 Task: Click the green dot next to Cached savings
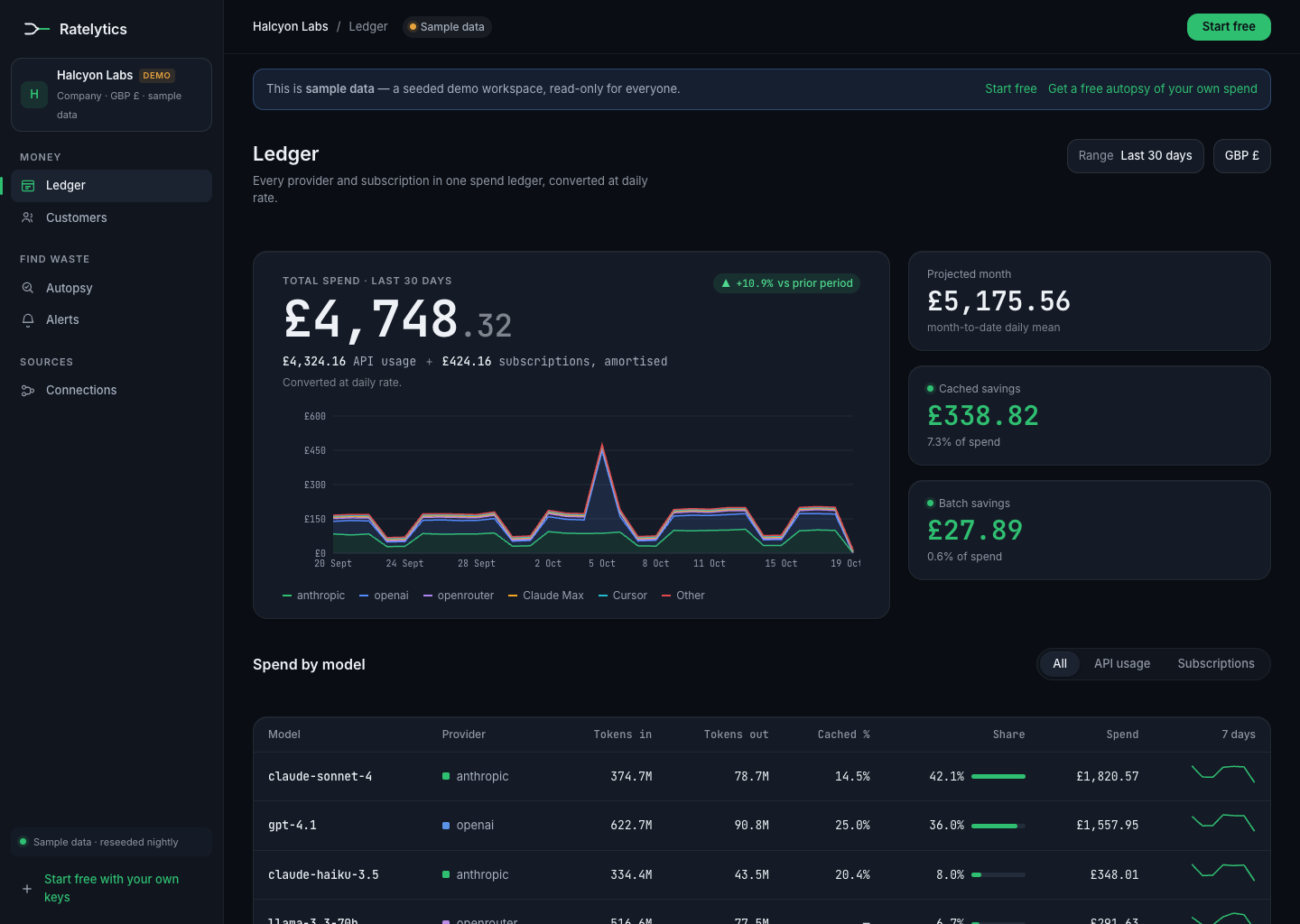[x=931, y=389]
